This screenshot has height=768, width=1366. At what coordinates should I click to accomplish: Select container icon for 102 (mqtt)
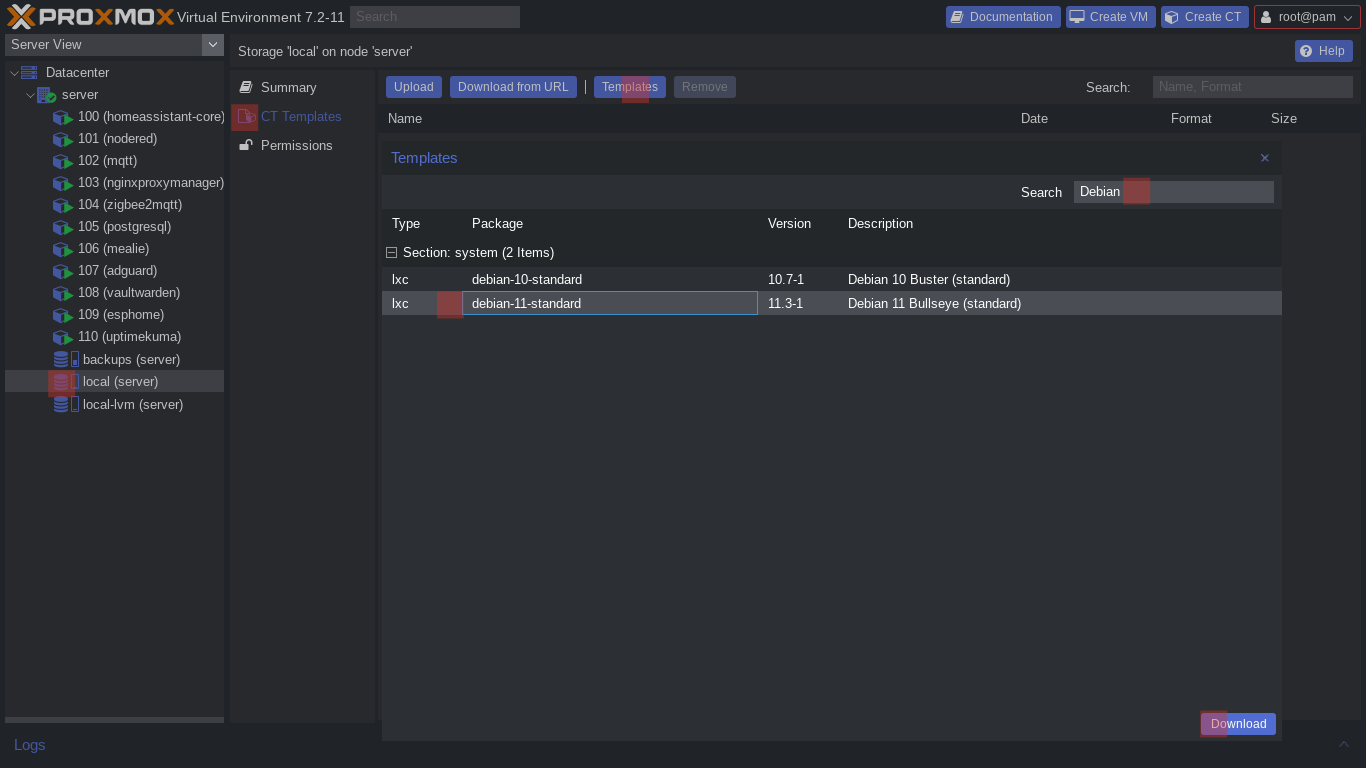(x=63, y=161)
